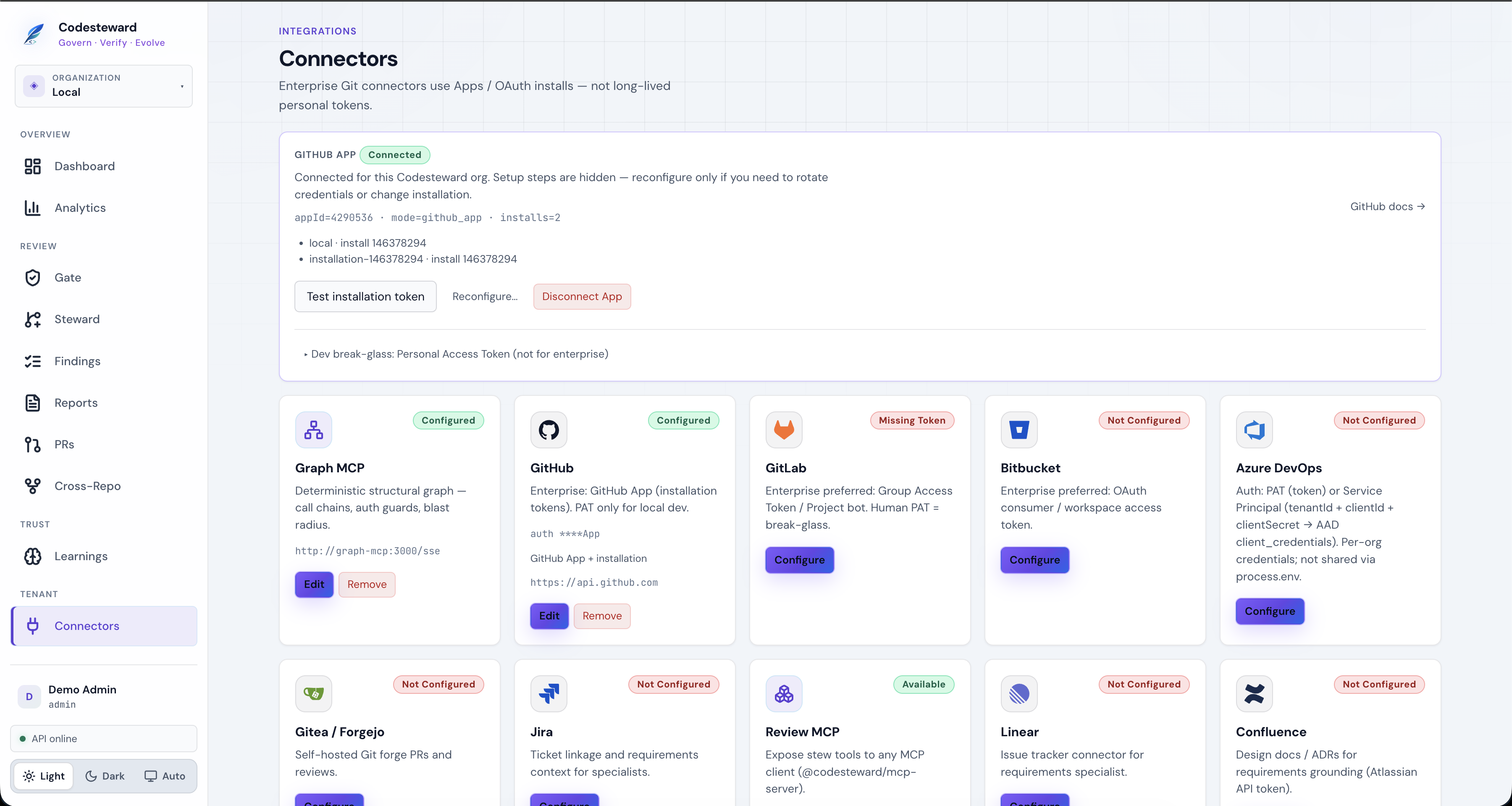Click the Connected badge for GitHub App
1512x806 pixels.
tap(394, 155)
